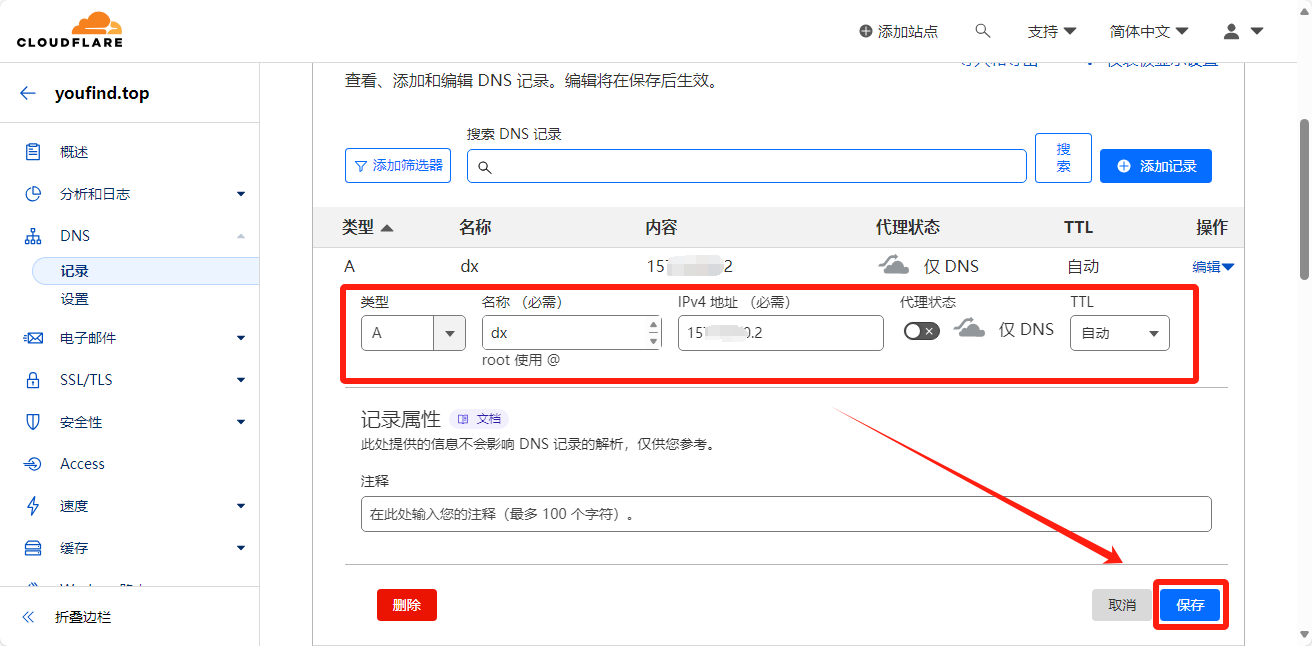Select 设置 under DNS menu
Screen dimensions: 1312x646
(75, 299)
